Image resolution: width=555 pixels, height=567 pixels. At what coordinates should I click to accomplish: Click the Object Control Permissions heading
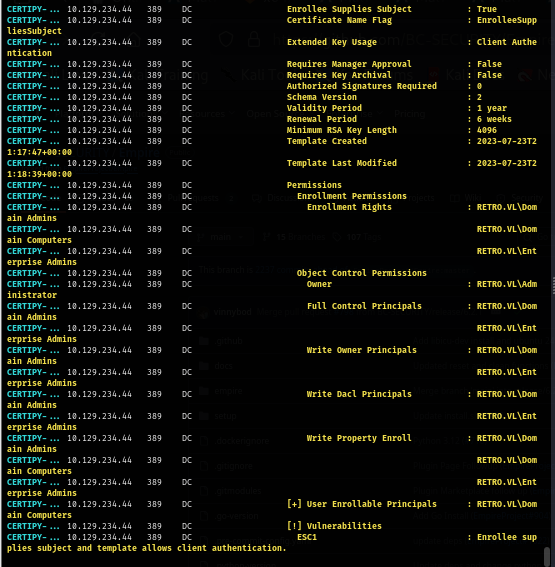click(x=362, y=273)
